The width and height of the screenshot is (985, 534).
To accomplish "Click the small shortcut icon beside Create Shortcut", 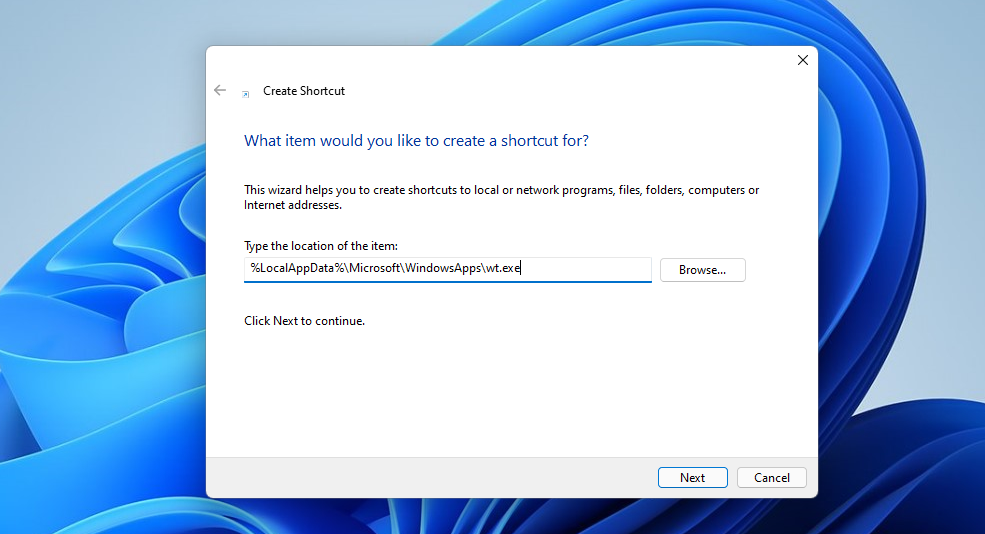I will pos(246,94).
